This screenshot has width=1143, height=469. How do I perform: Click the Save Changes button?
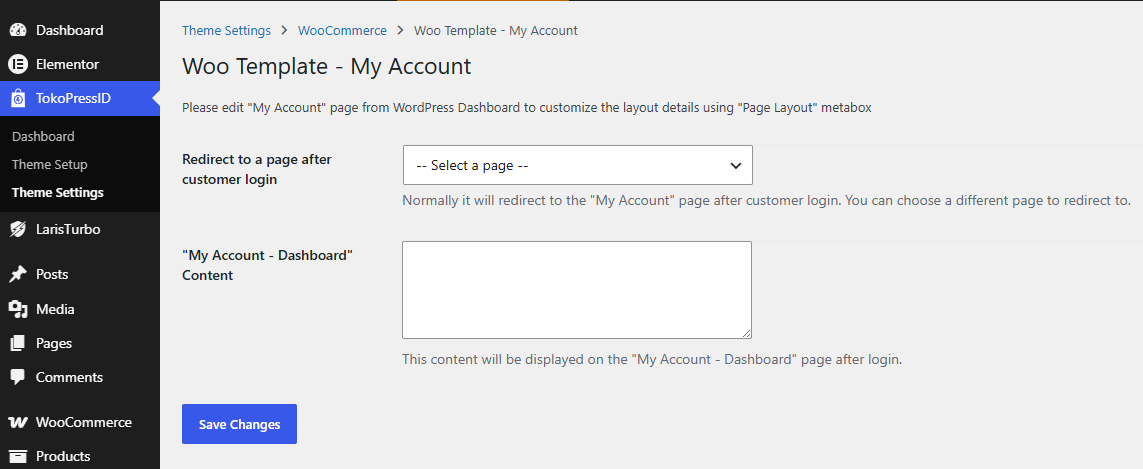click(x=239, y=424)
